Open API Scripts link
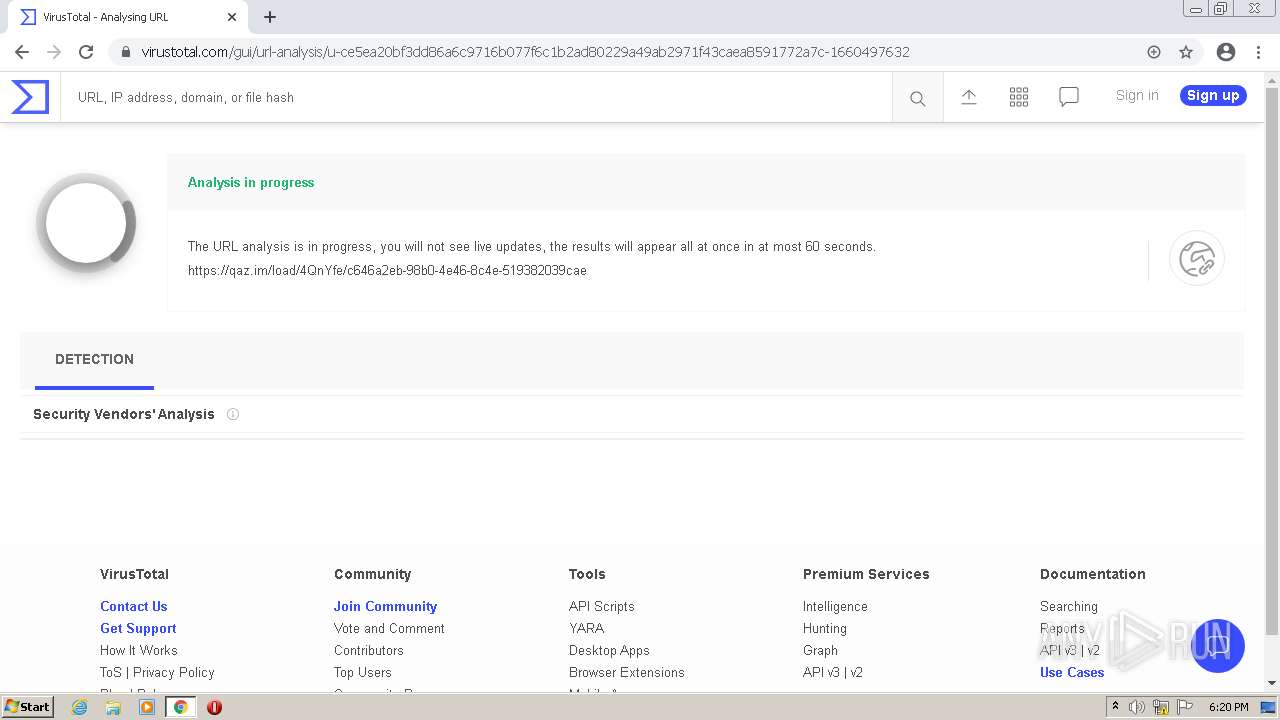This screenshot has width=1280, height=720. tap(601, 607)
